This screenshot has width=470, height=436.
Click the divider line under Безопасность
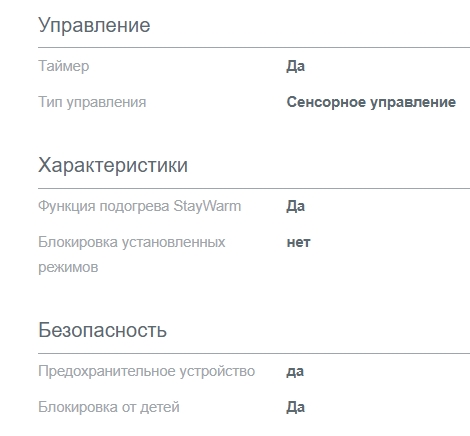click(254, 353)
